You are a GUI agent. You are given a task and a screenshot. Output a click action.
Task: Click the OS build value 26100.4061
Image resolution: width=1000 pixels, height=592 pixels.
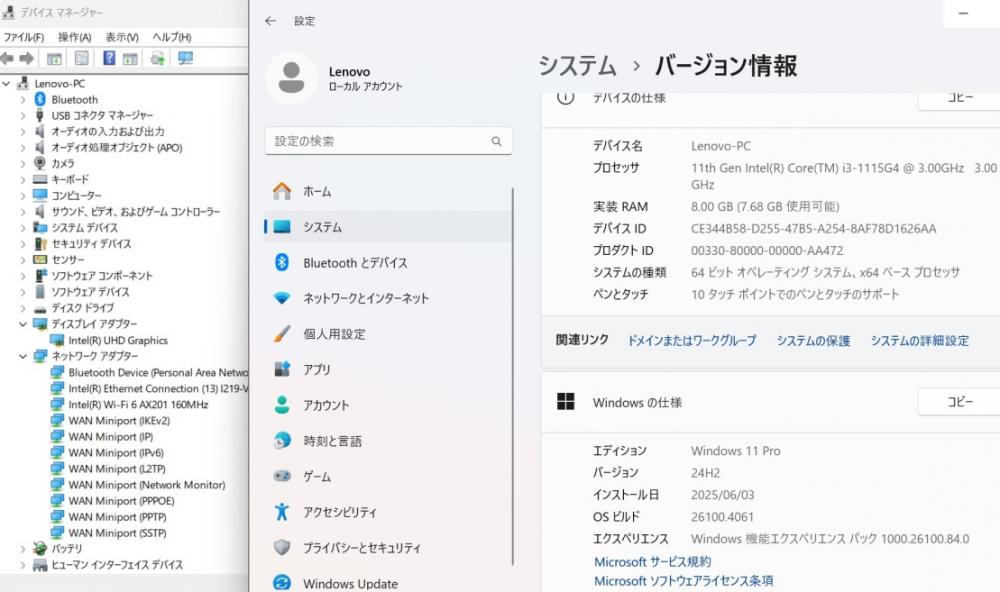tap(722, 517)
